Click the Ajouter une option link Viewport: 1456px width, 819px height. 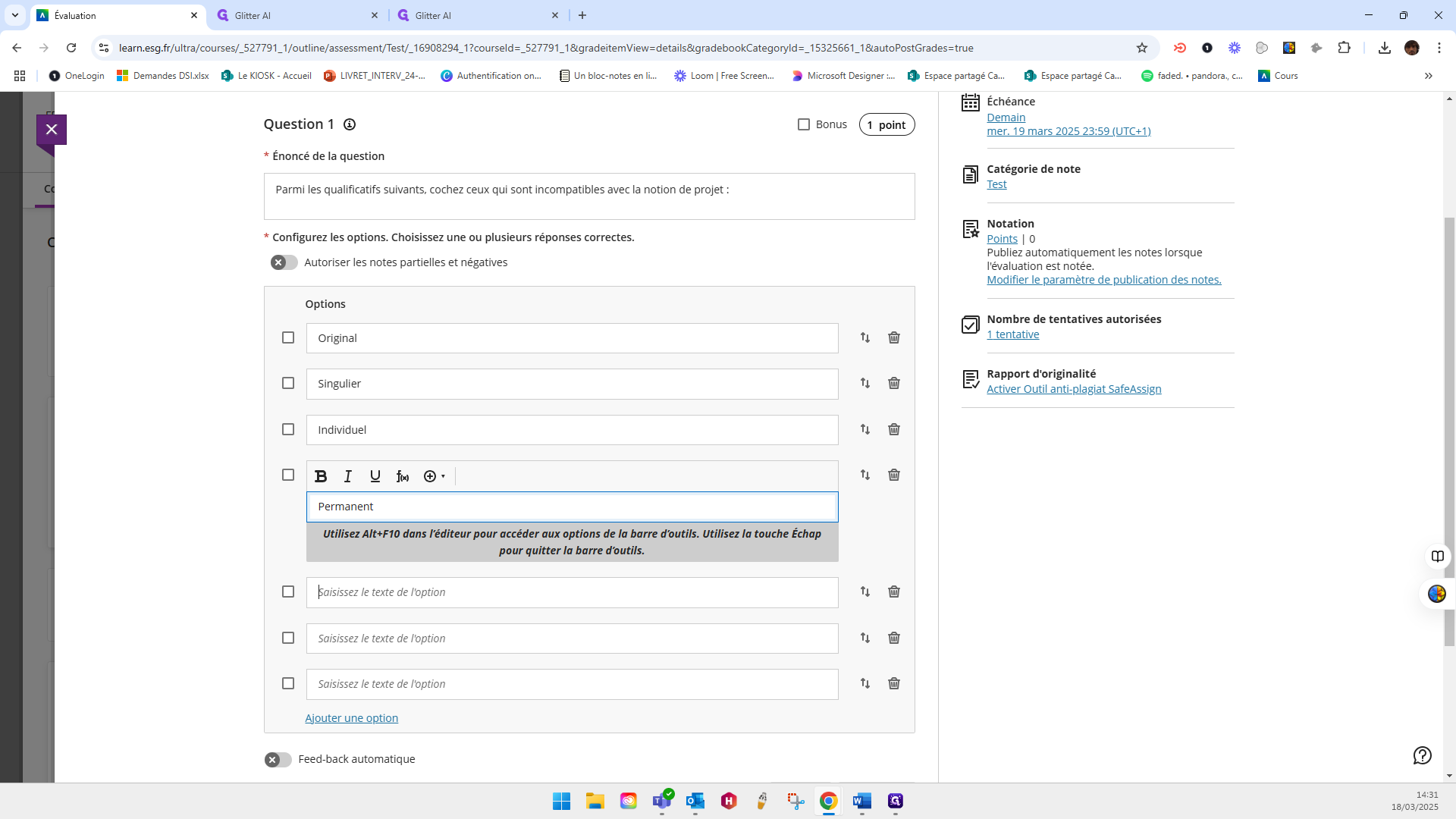(351, 718)
